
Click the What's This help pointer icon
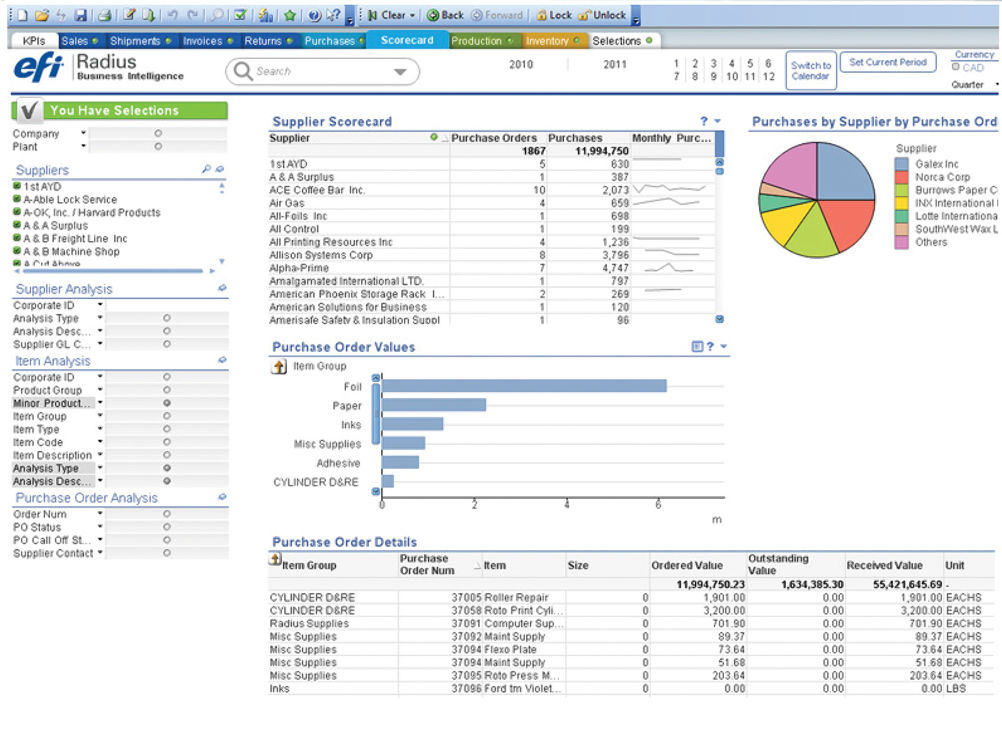[x=333, y=15]
